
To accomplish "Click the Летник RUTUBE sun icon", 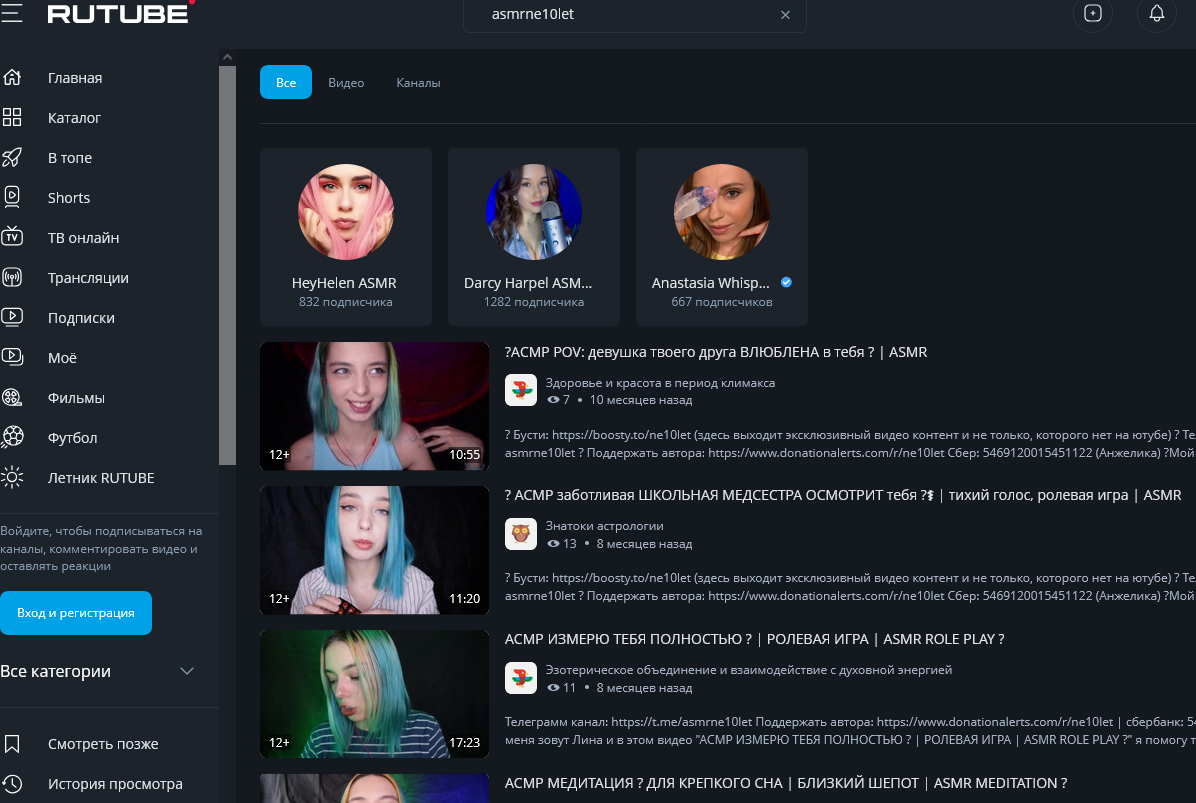I will click(11, 477).
